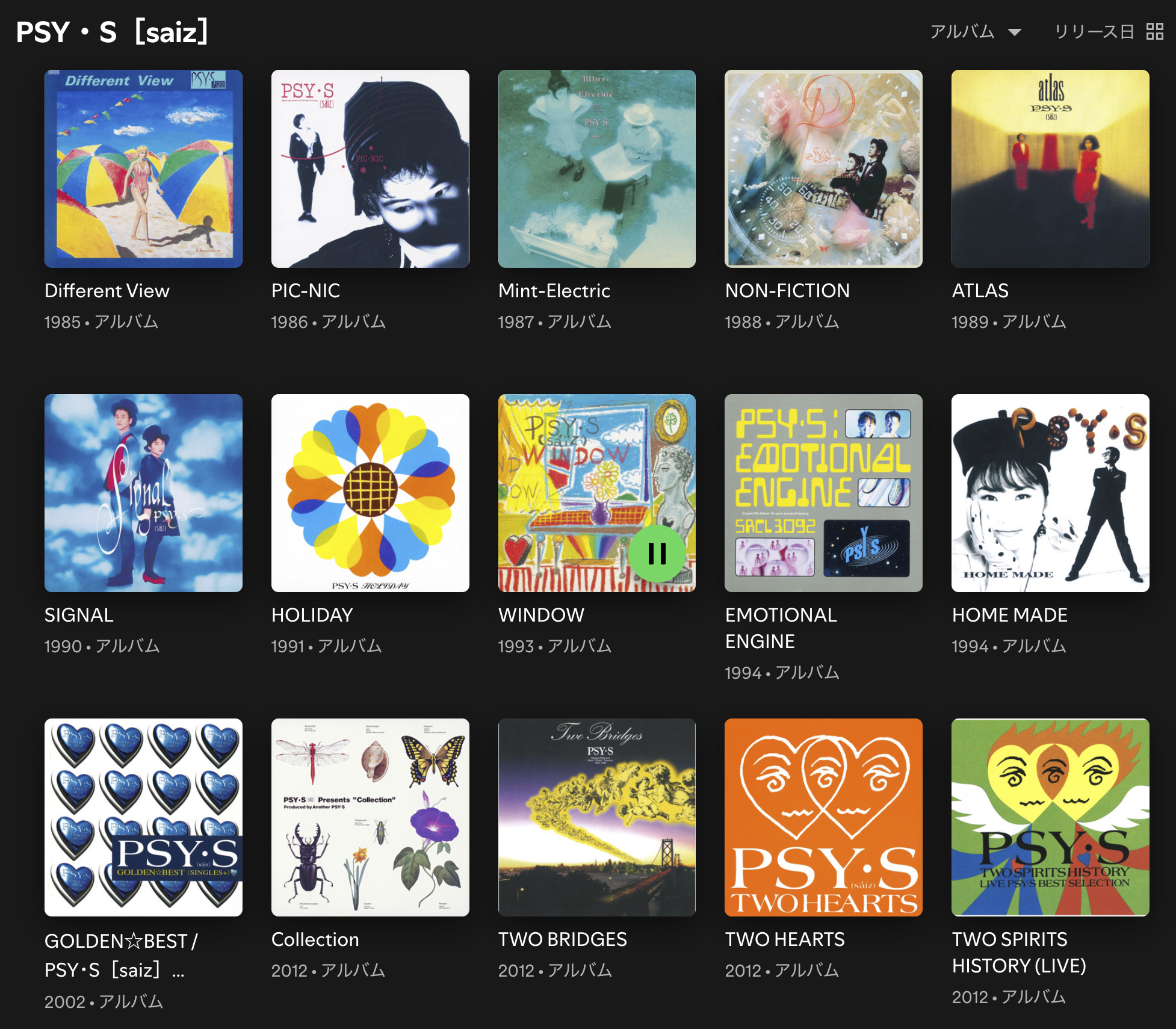
Task: Select the Mint-Electric album artwork
Action: click(597, 168)
